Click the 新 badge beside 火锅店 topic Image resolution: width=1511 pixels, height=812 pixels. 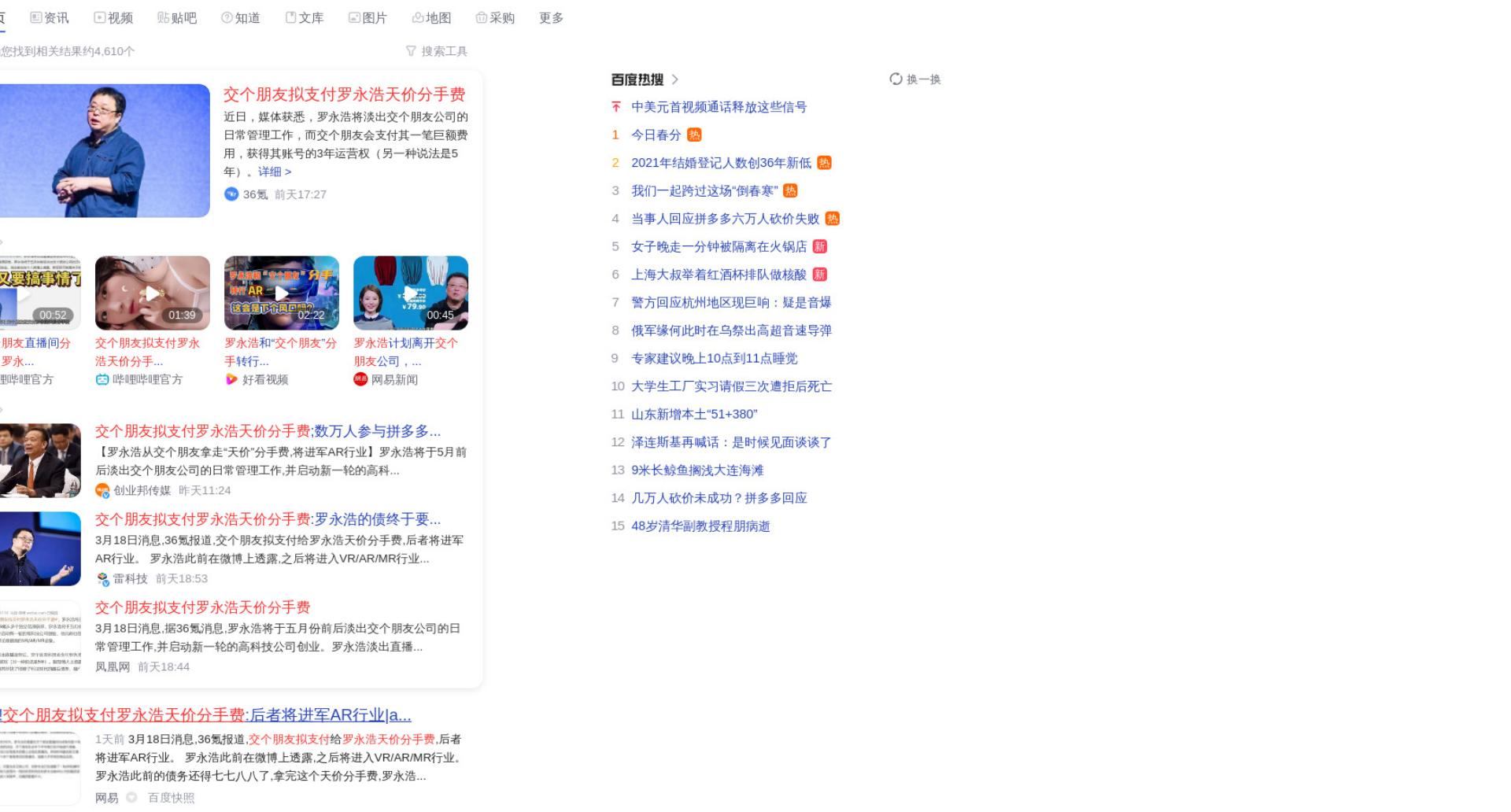819,246
